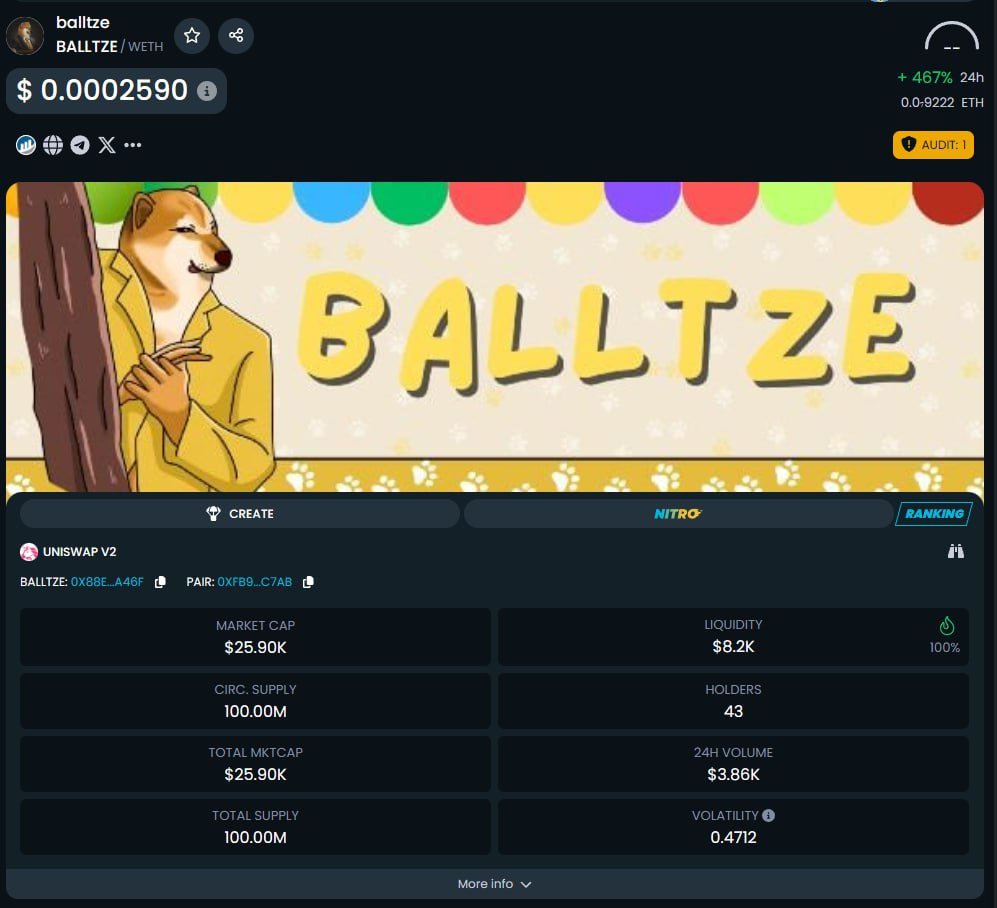Click the 0.0₇9222 ETH price text
The width and height of the screenshot is (997, 908).
pos(942,102)
